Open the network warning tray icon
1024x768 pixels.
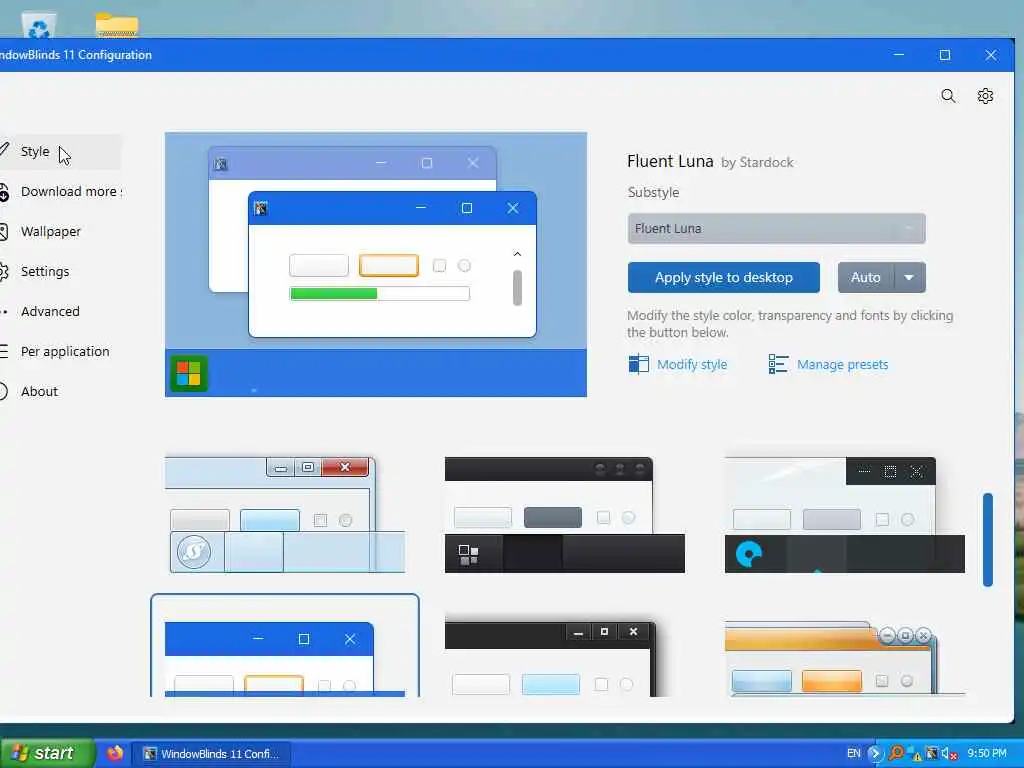915,754
